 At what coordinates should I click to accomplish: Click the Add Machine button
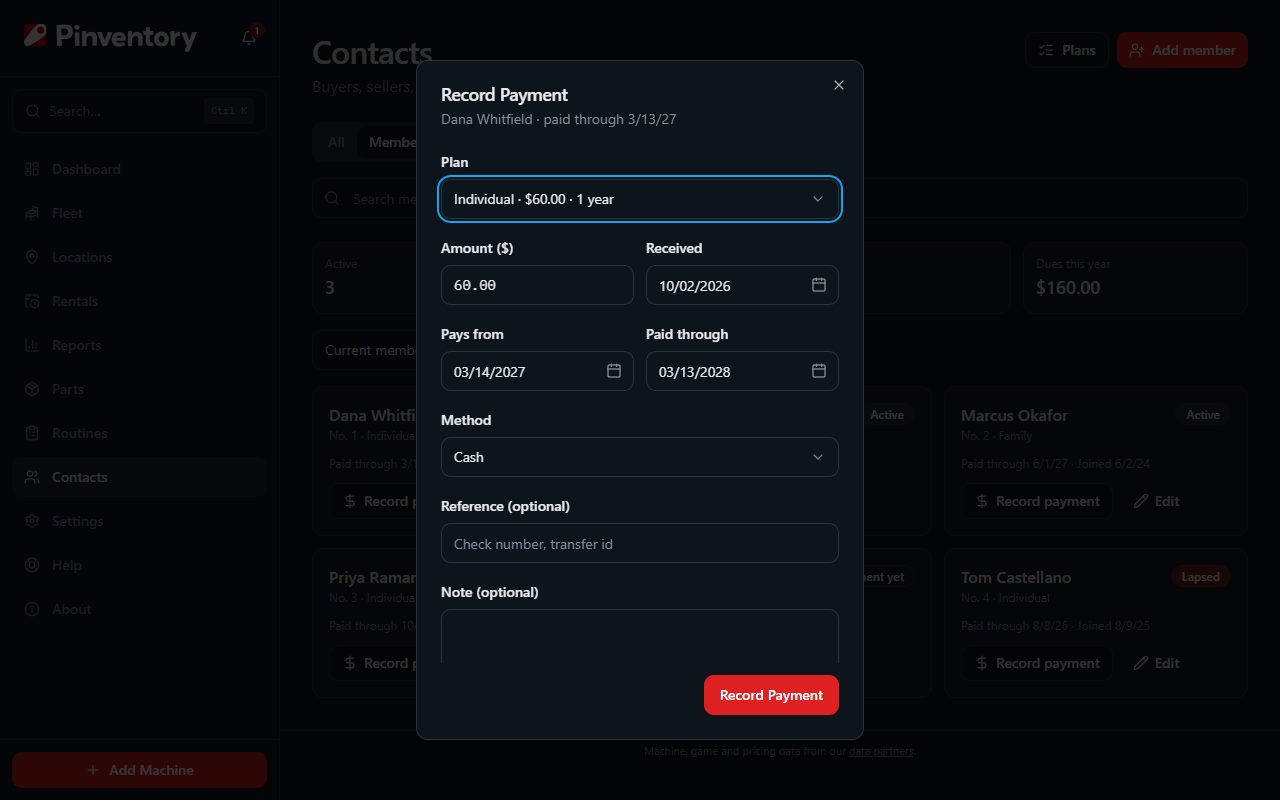point(139,770)
